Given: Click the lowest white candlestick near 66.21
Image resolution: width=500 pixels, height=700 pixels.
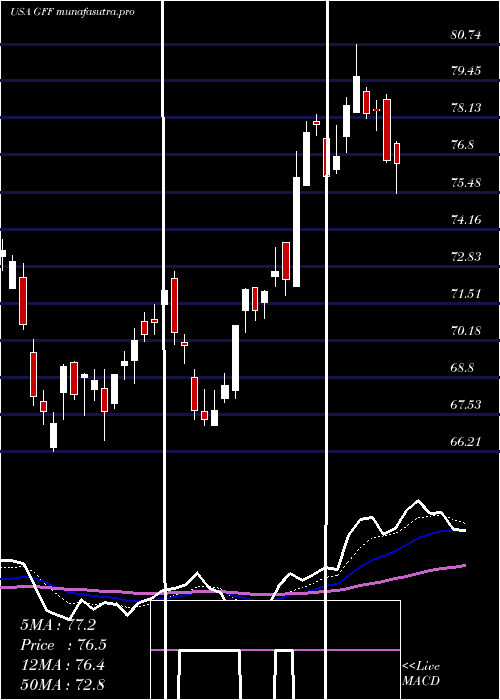Looking at the screenshot, I should 54,432.
